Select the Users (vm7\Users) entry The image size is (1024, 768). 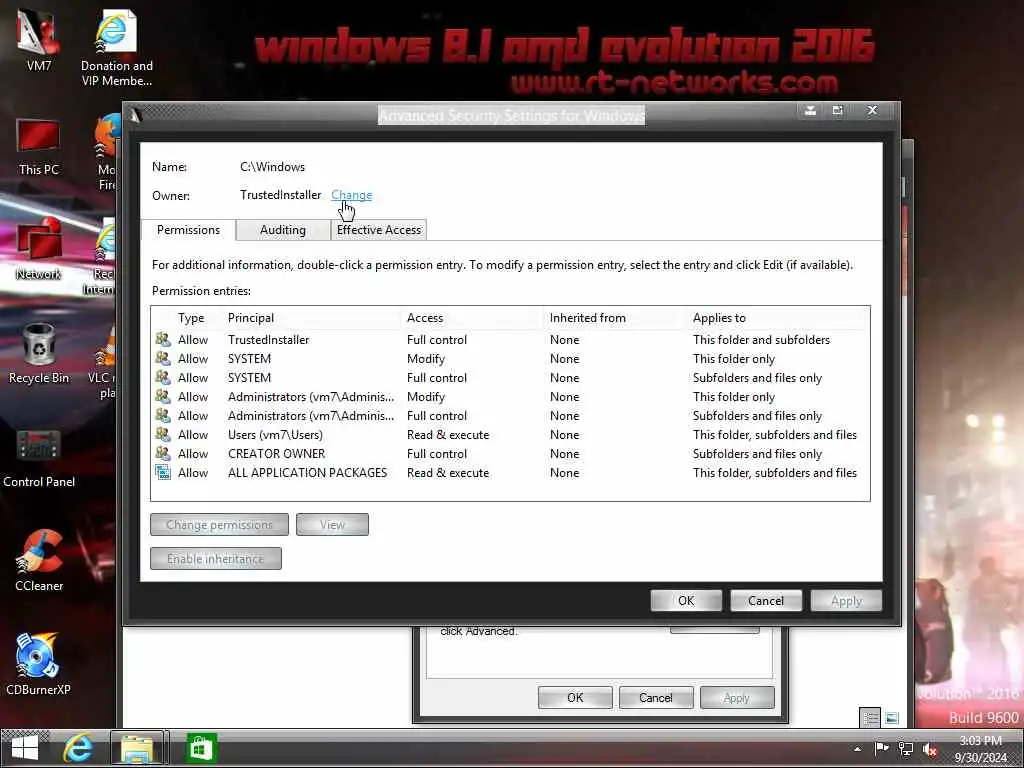(x=510, y=434)
